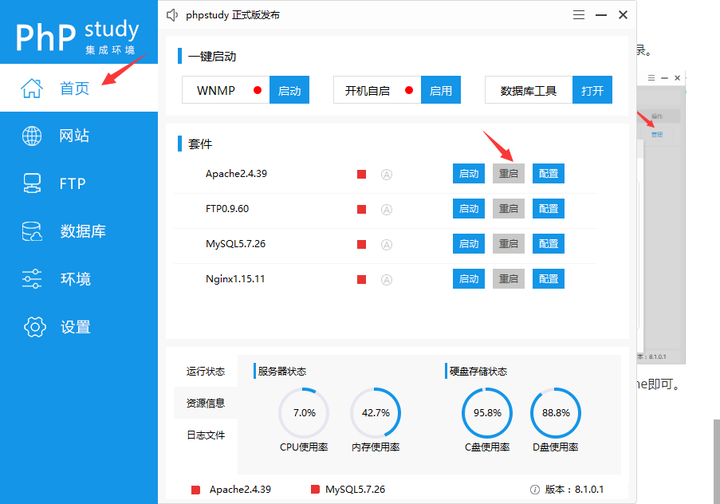Image resolution: width=720 pixels, height=504 pixels.
Task: Click Nginx1.15.11 name text
Action: [x=235, y=279]
